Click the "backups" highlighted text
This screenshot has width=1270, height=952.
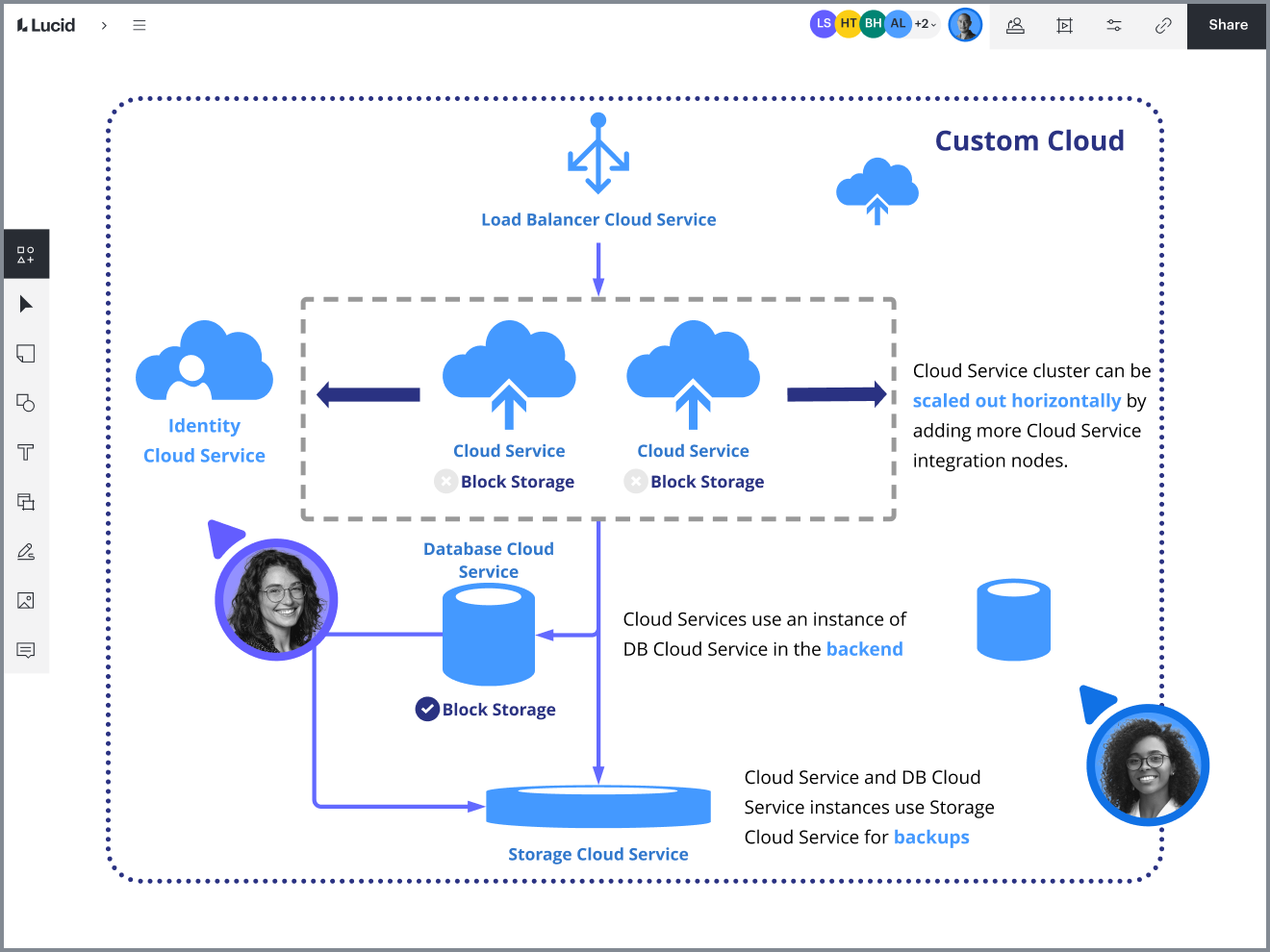click(x=931, y=838)
